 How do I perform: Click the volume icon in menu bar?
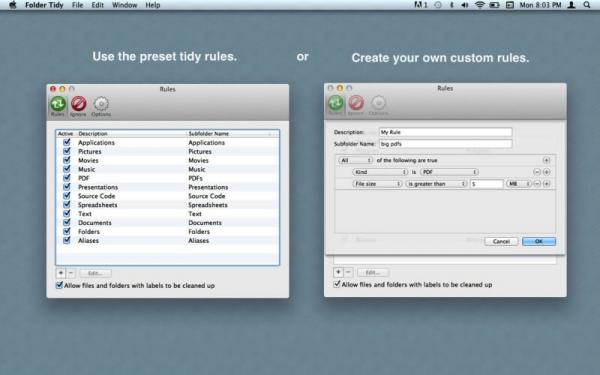(465, 5)
